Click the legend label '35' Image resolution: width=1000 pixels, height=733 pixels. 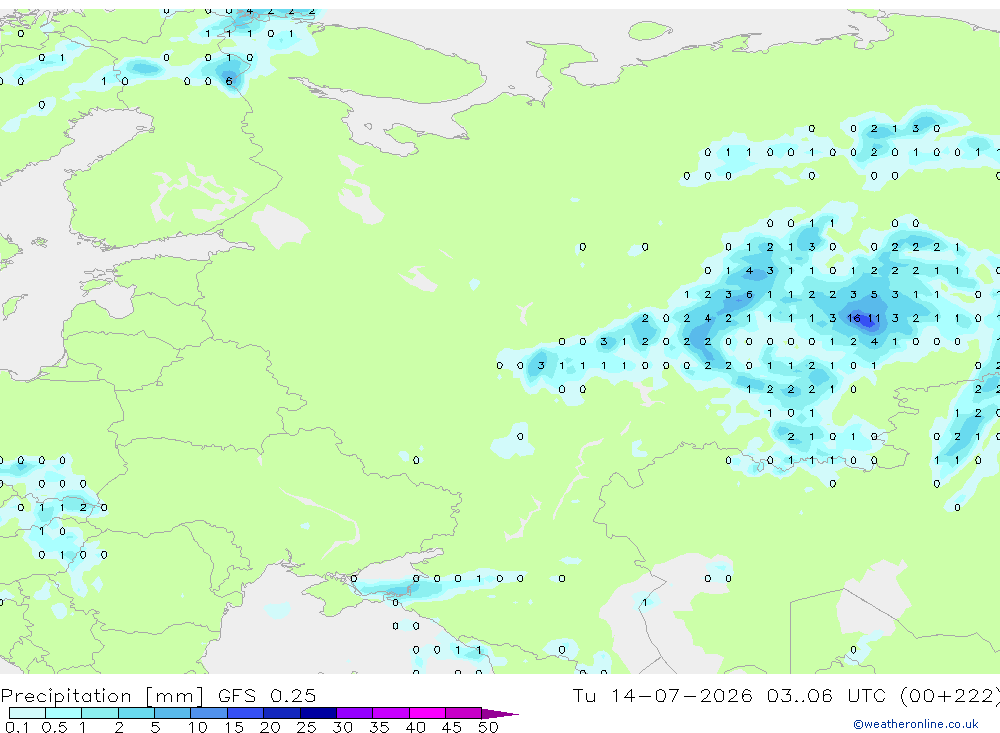379,727
